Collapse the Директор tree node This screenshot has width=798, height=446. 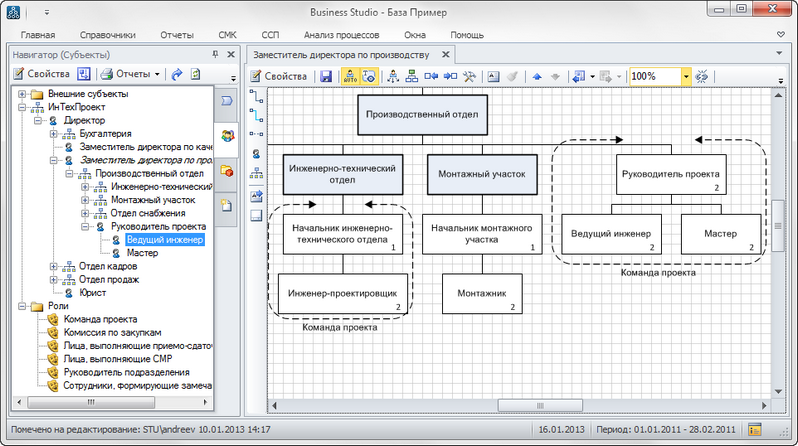pyautogui.click(x=38, y=120)
